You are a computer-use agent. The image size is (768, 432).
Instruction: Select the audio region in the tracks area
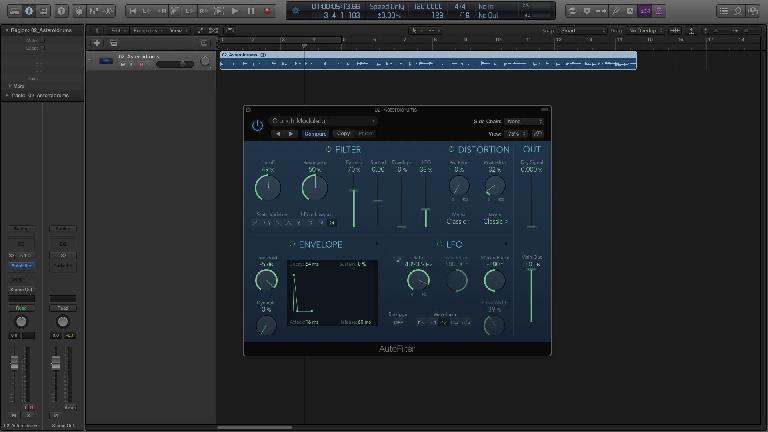coord(428,61)
